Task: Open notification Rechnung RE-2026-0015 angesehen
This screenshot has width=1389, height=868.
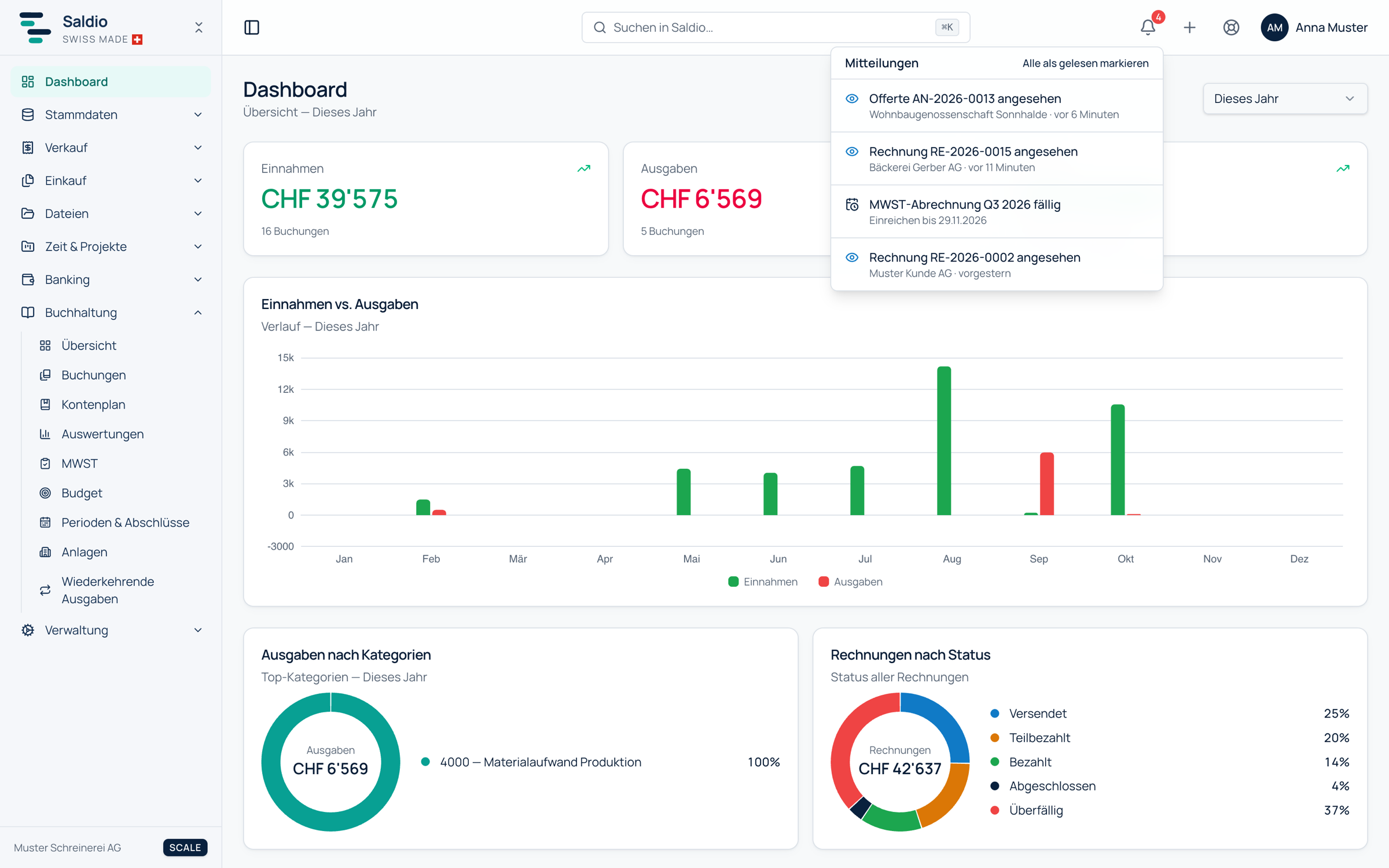Action: coord(997,159)
